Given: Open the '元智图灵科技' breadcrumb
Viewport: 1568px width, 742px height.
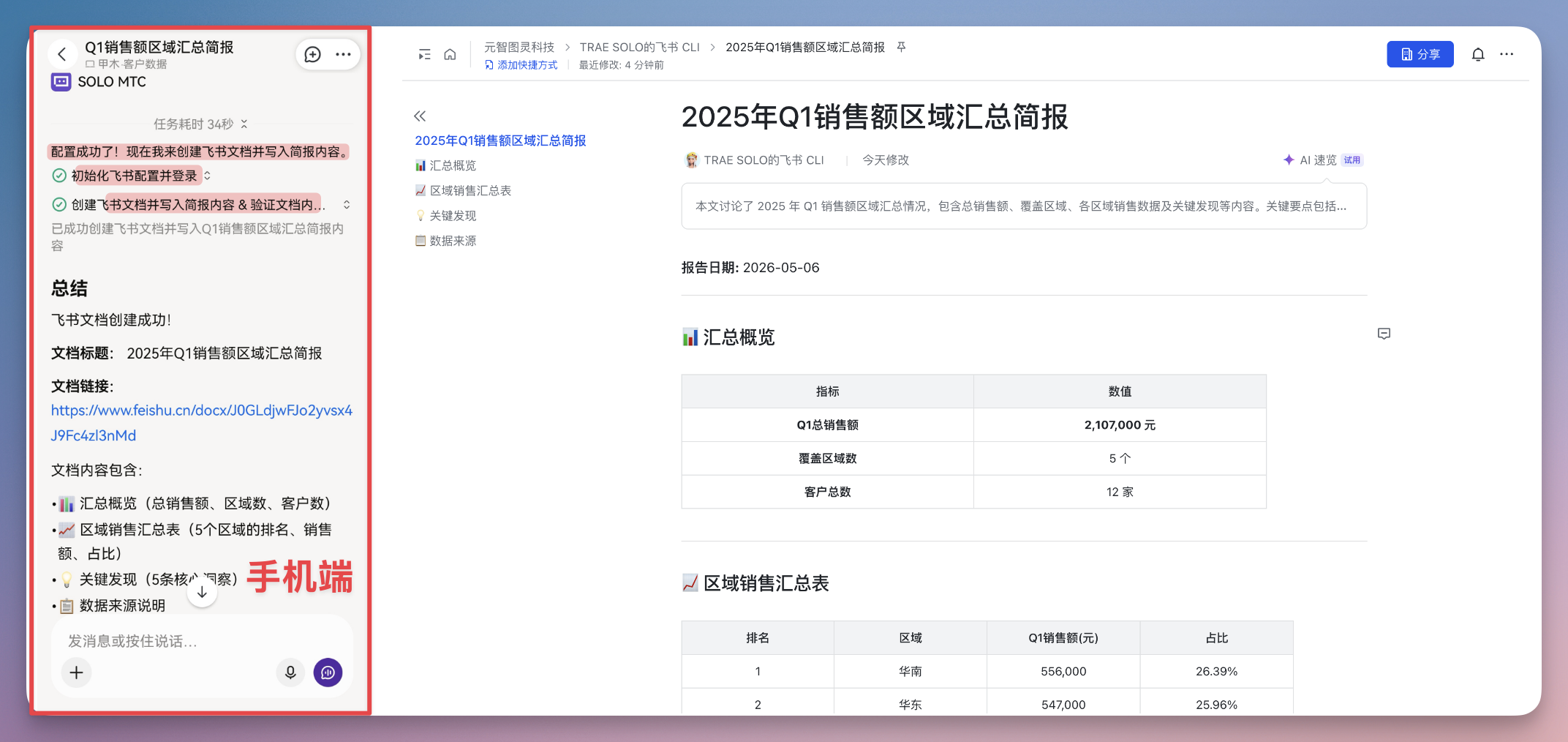Looking at the screenshot, I should (x=519, y=47).
